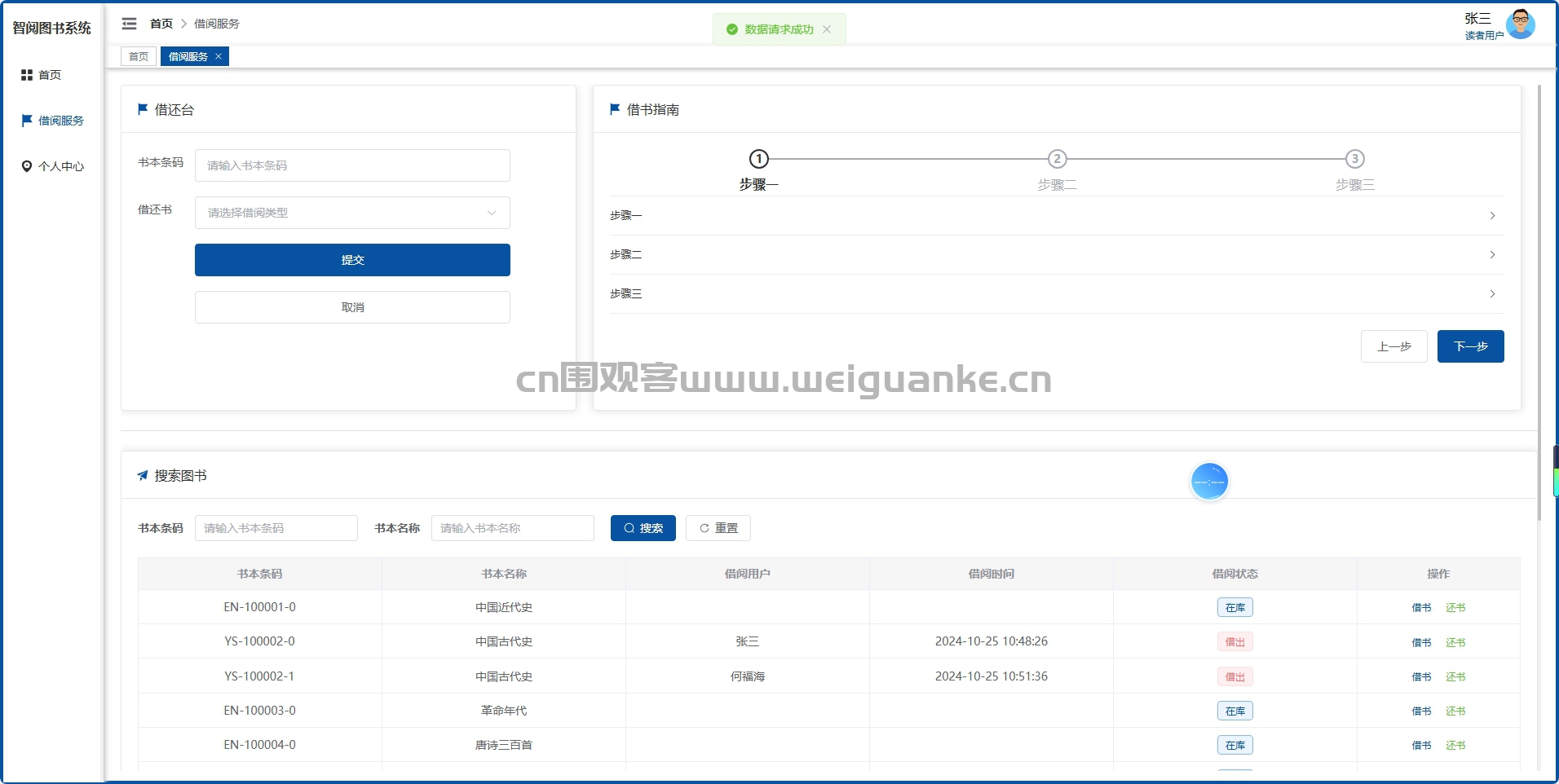Click 借书 for EN-100004-0
Screen dimensions: 1559x784
1421,746
